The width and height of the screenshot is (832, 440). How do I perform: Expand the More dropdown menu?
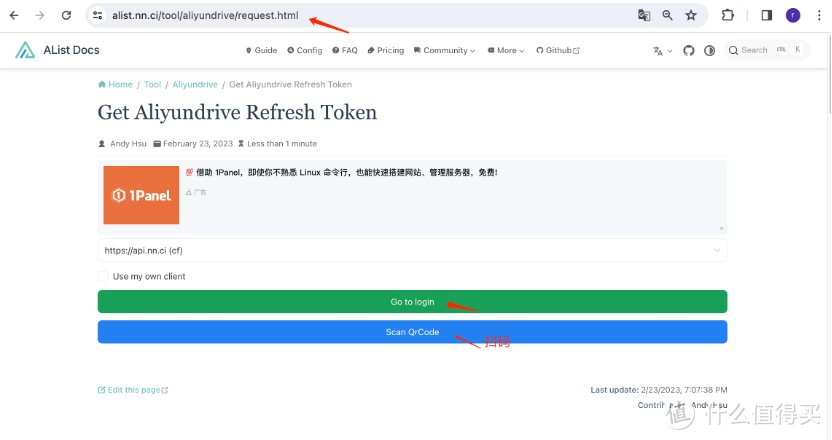click(506, 50)
